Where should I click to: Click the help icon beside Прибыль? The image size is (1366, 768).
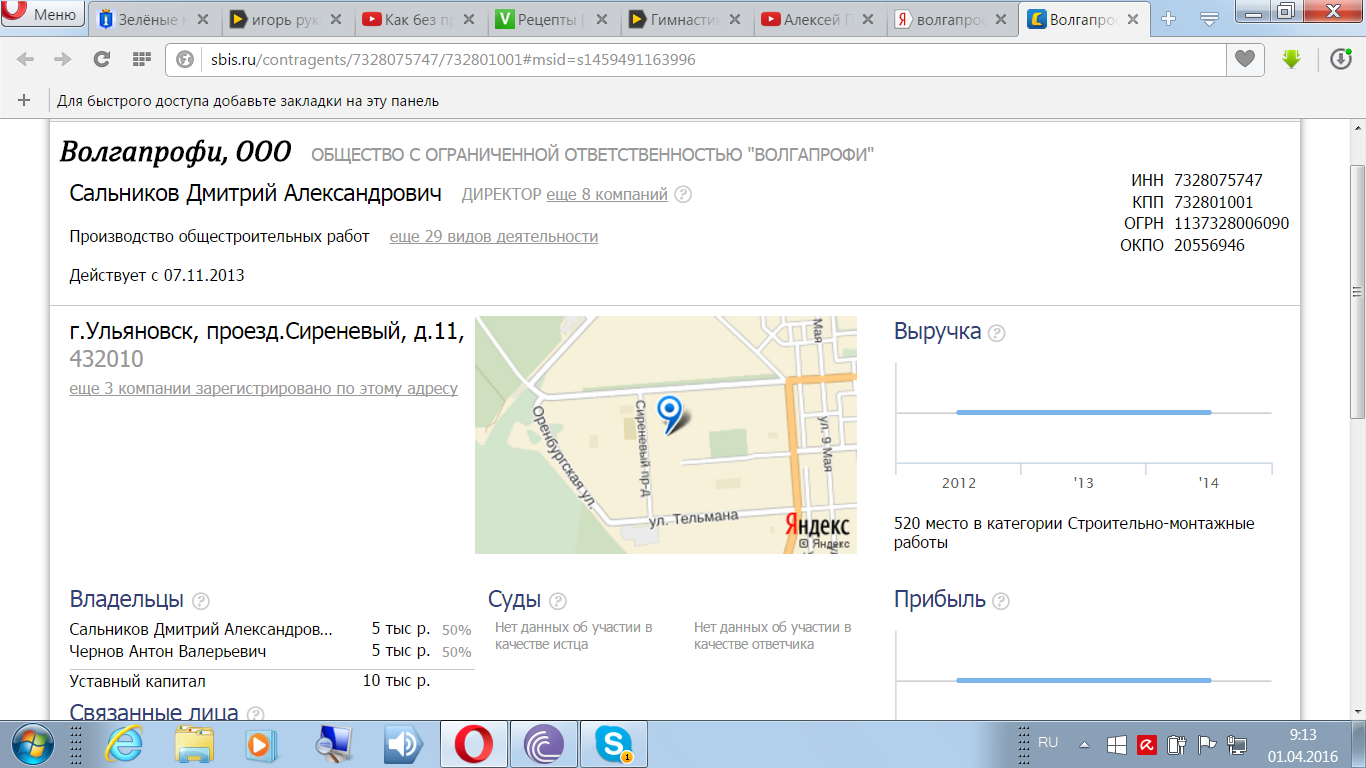tap(1000, 601)
